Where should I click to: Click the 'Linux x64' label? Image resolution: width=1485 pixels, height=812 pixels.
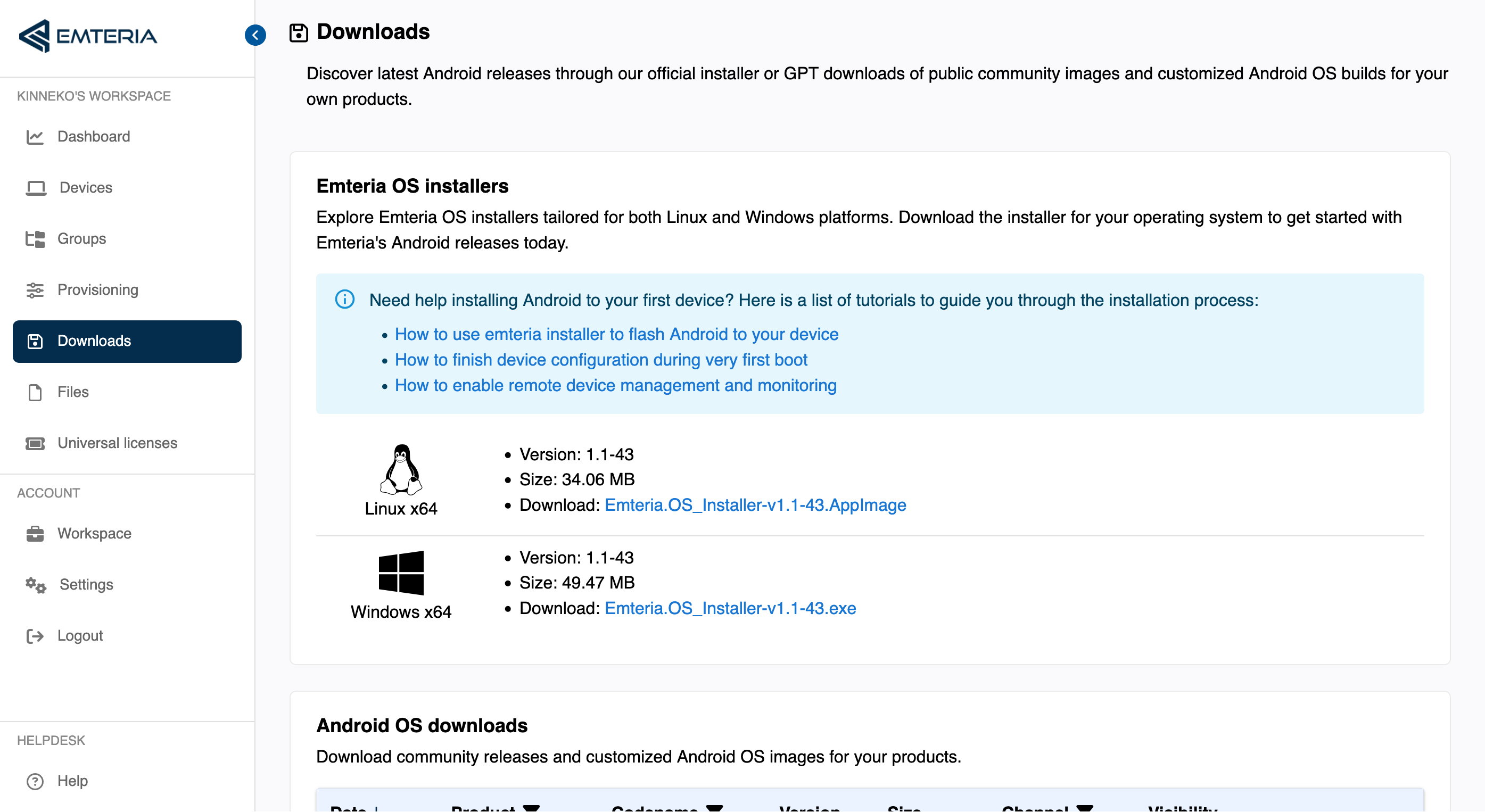pyautogui.click(x=401, y=509)
